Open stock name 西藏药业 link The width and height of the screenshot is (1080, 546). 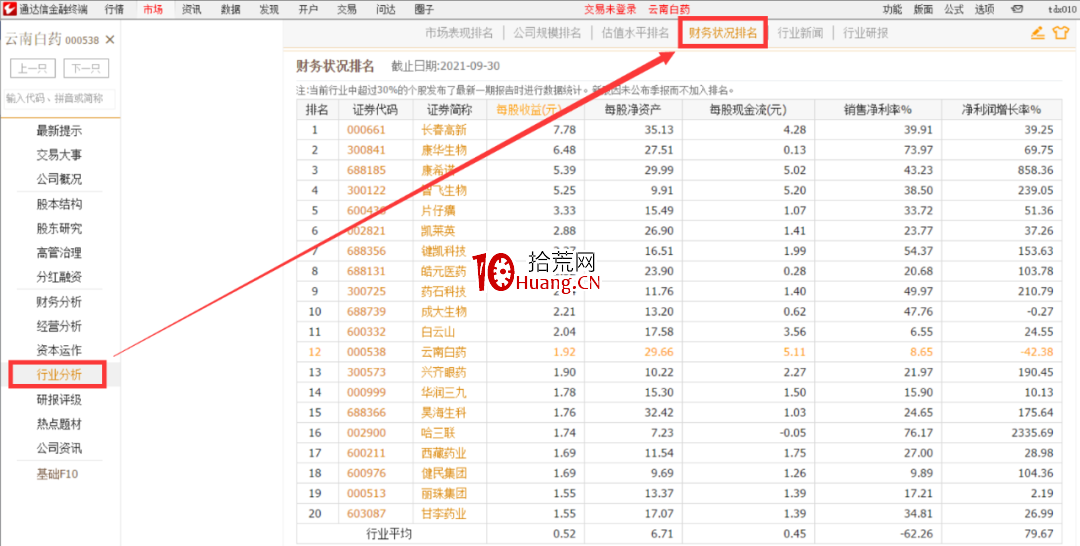click(444, 453)
